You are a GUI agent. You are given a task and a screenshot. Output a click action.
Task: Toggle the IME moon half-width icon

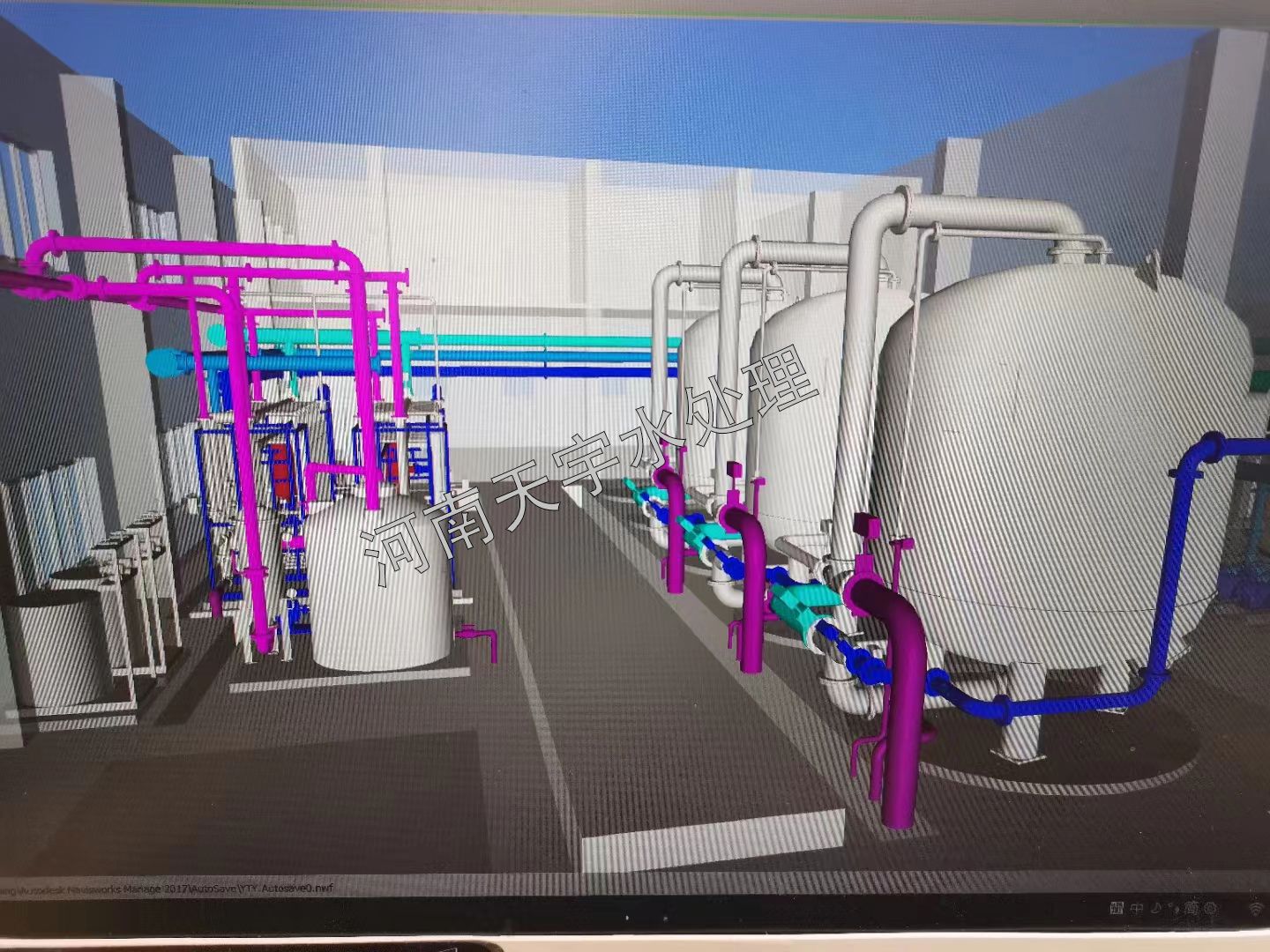1155,907
